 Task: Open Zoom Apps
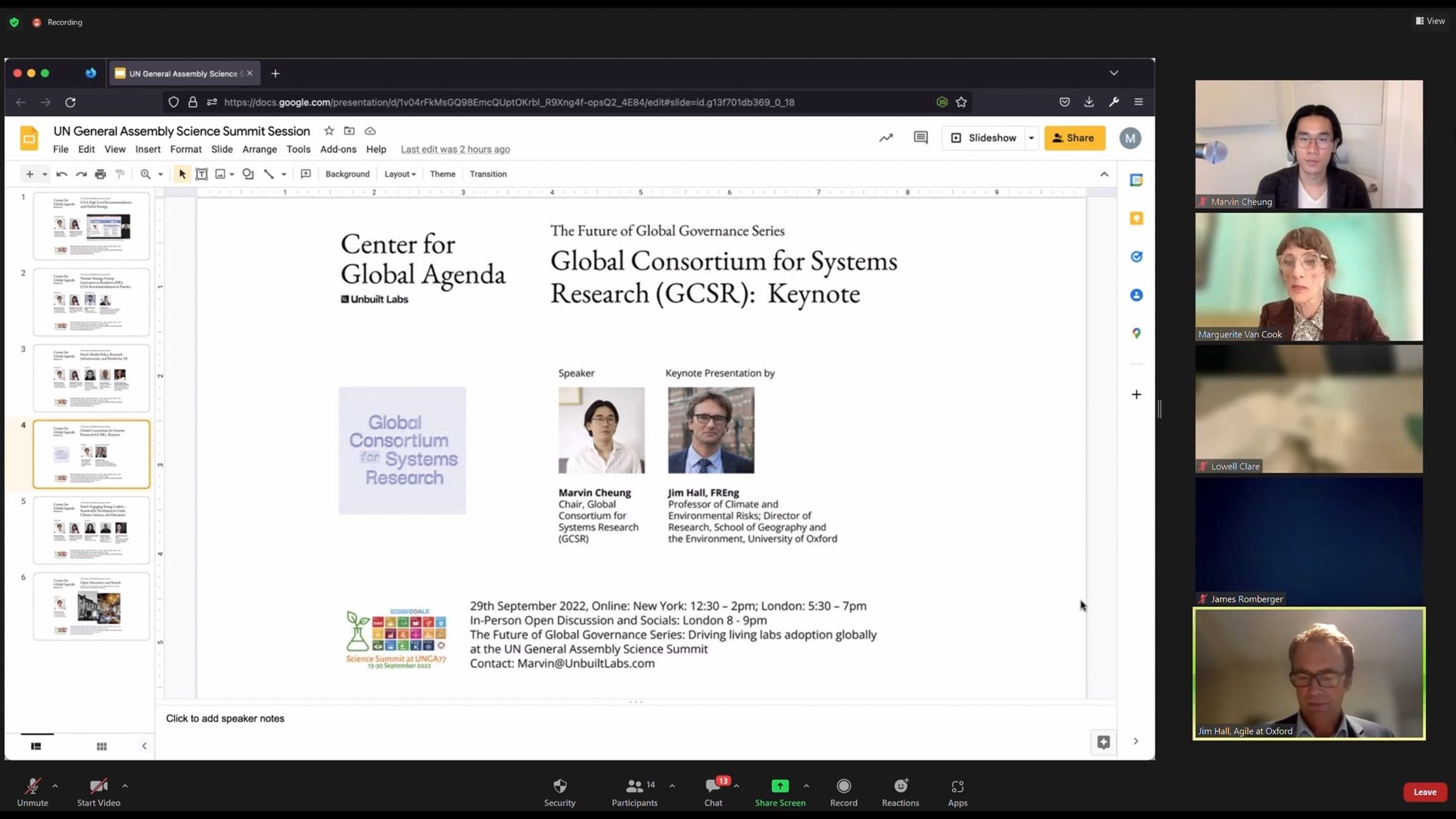tap(957, 792)
